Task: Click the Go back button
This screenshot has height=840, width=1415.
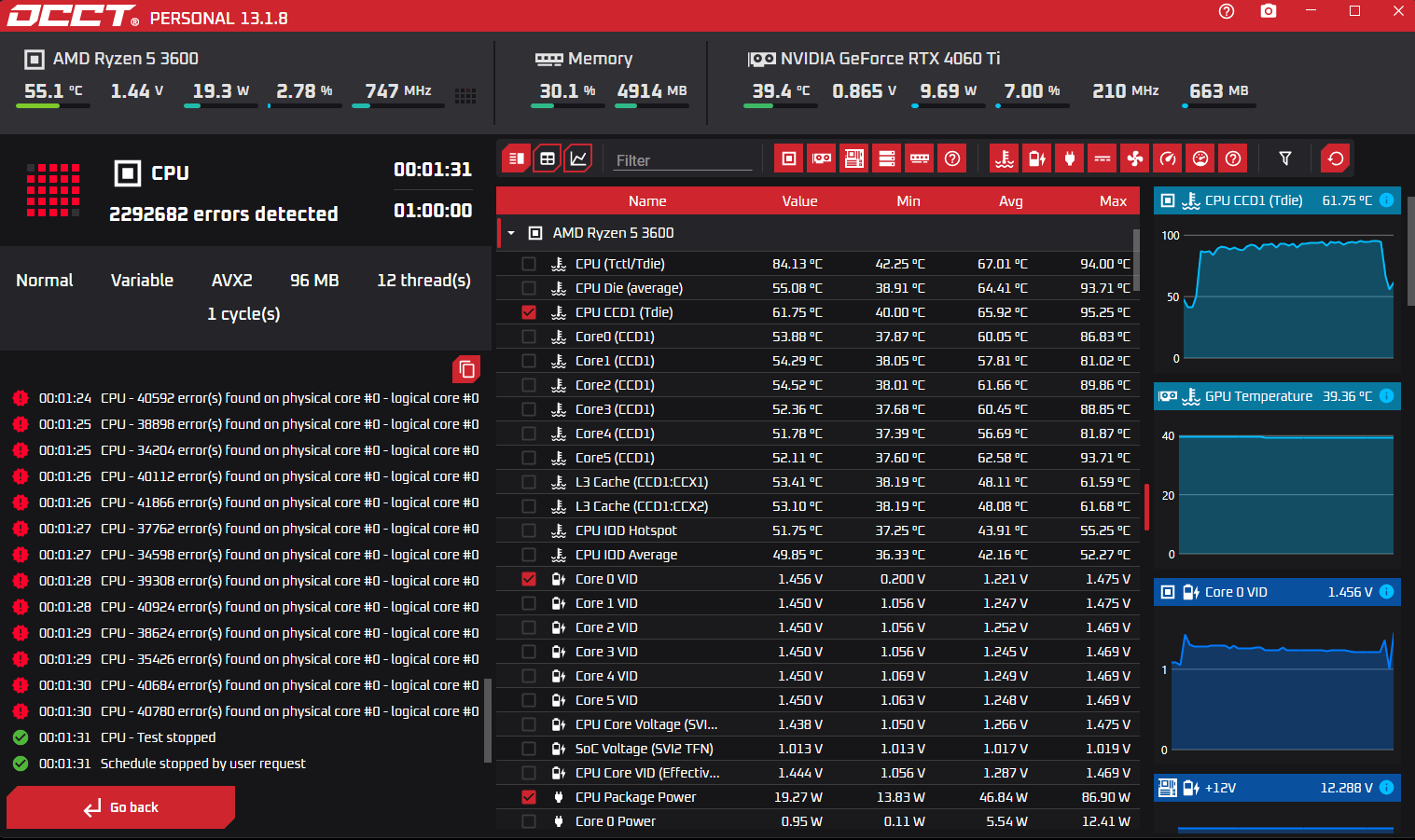Action: click(121, 807)
